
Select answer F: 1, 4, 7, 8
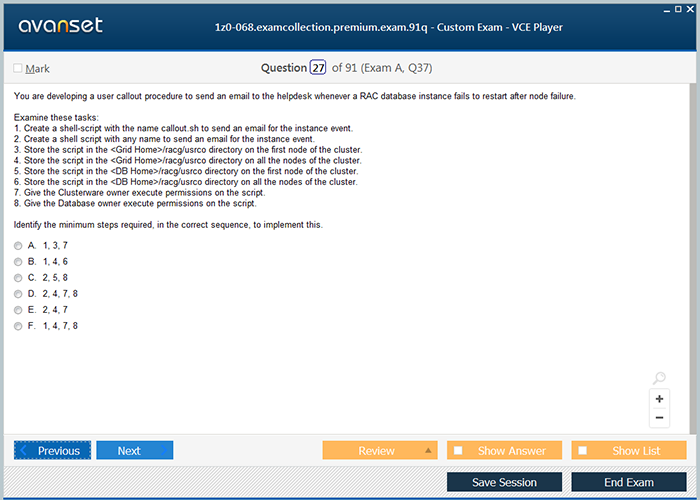click(18, 325)
